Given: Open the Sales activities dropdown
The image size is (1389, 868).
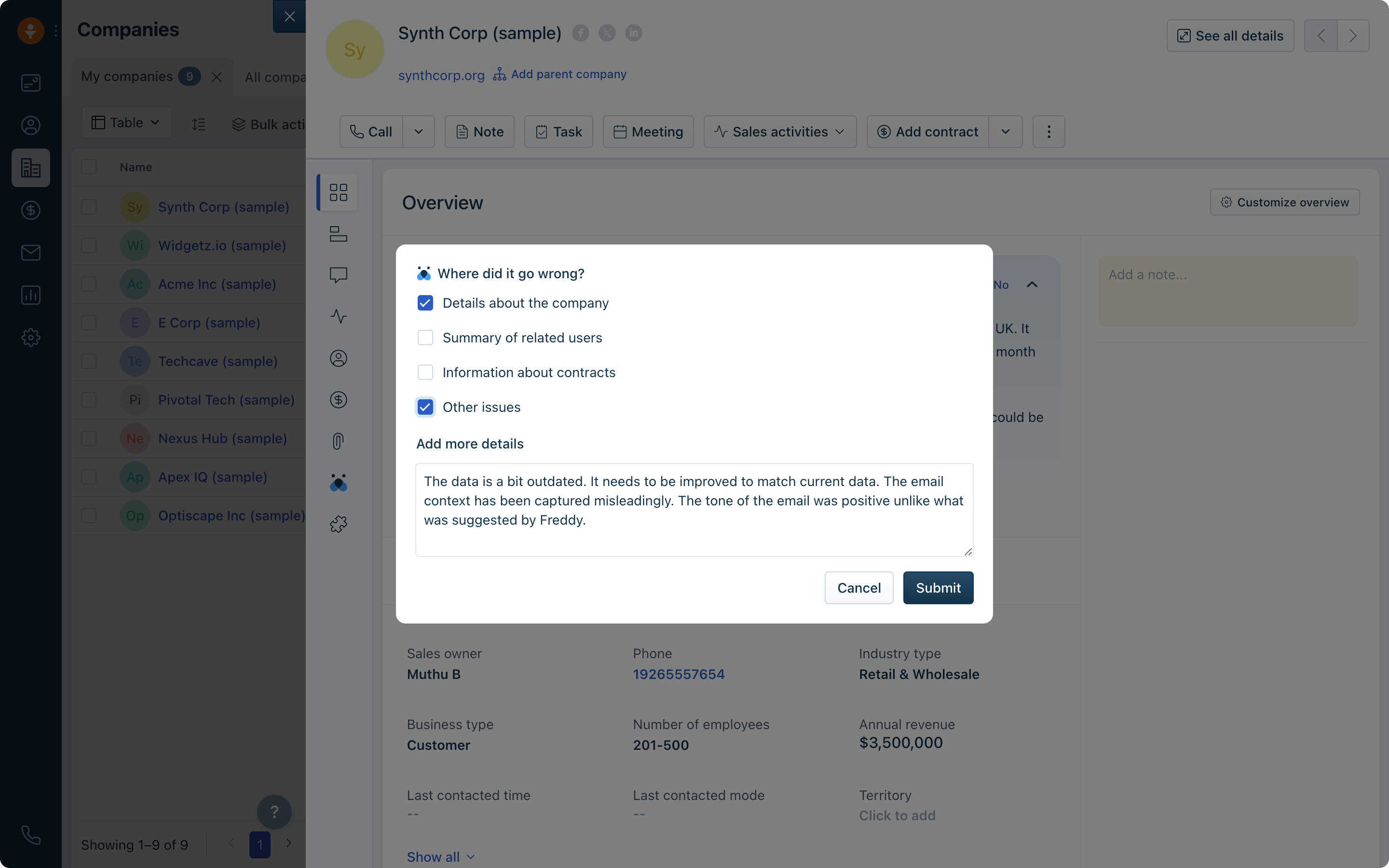Looking at the screenshot, I should (779, 132).
